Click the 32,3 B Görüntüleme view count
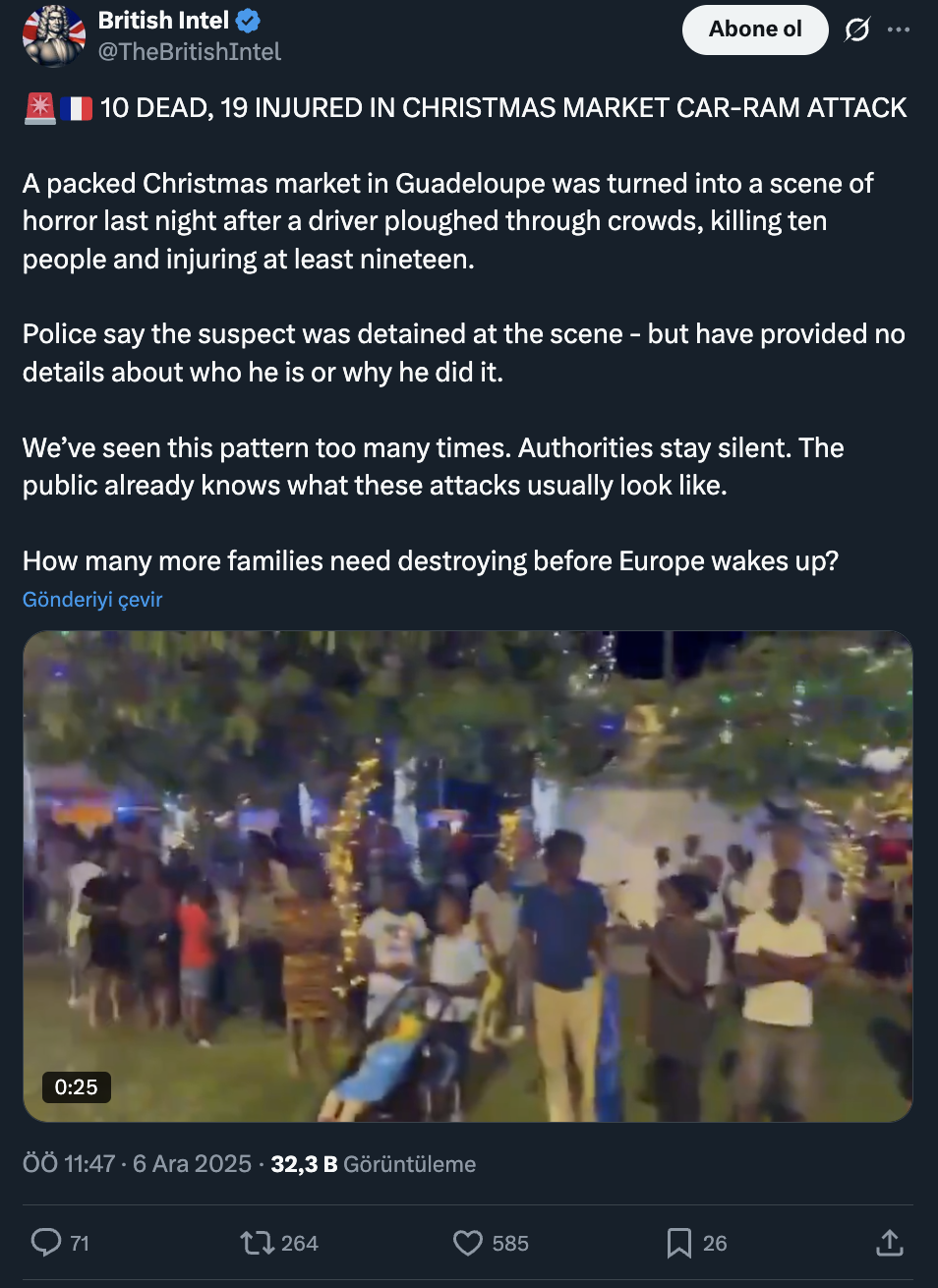 pyautogui.click(x=373, y=1164)
